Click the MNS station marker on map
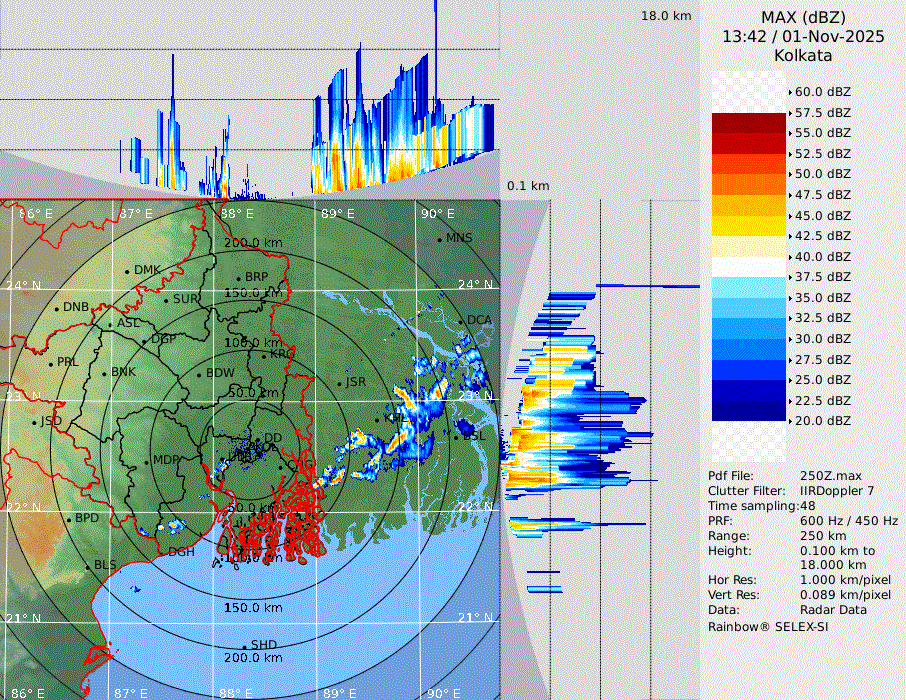The height and width of the screenshot is (700, 906). (x=440, y=239)
